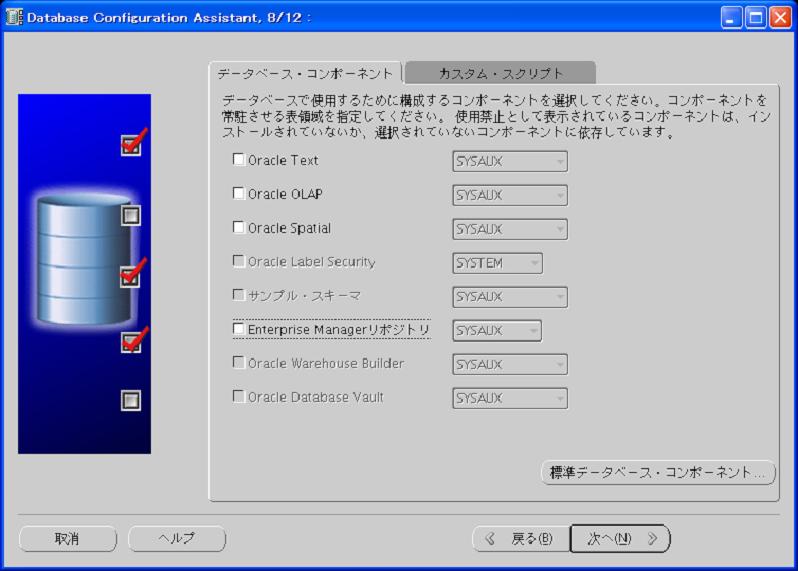
Task: Click the 取消 cancel button
Action: point(68,538)
